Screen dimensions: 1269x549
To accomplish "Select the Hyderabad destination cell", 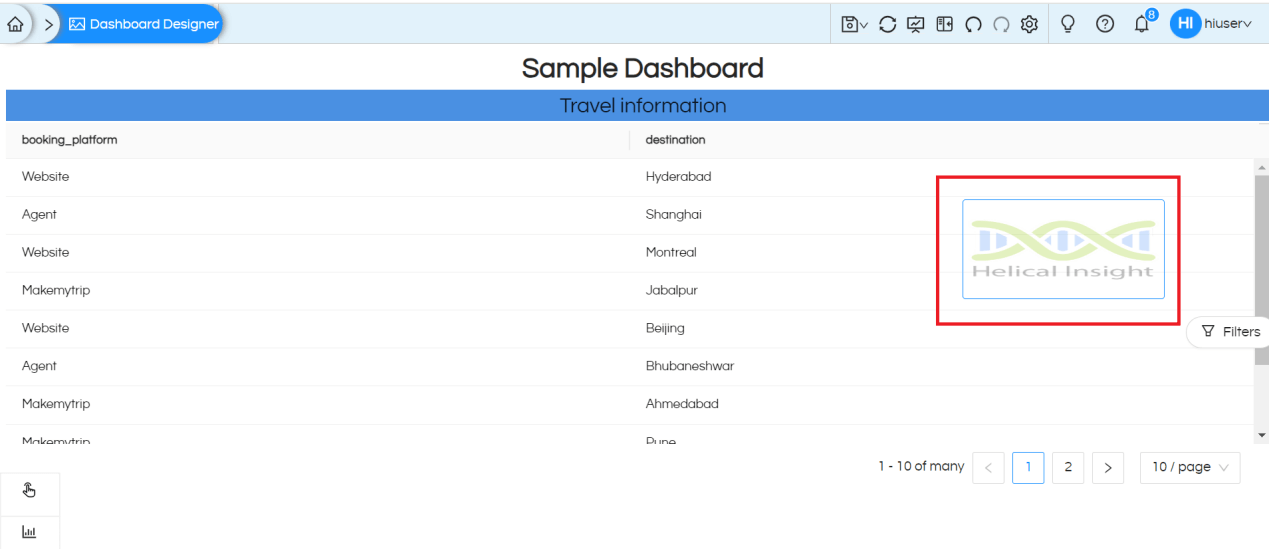I will pos(679,177).
